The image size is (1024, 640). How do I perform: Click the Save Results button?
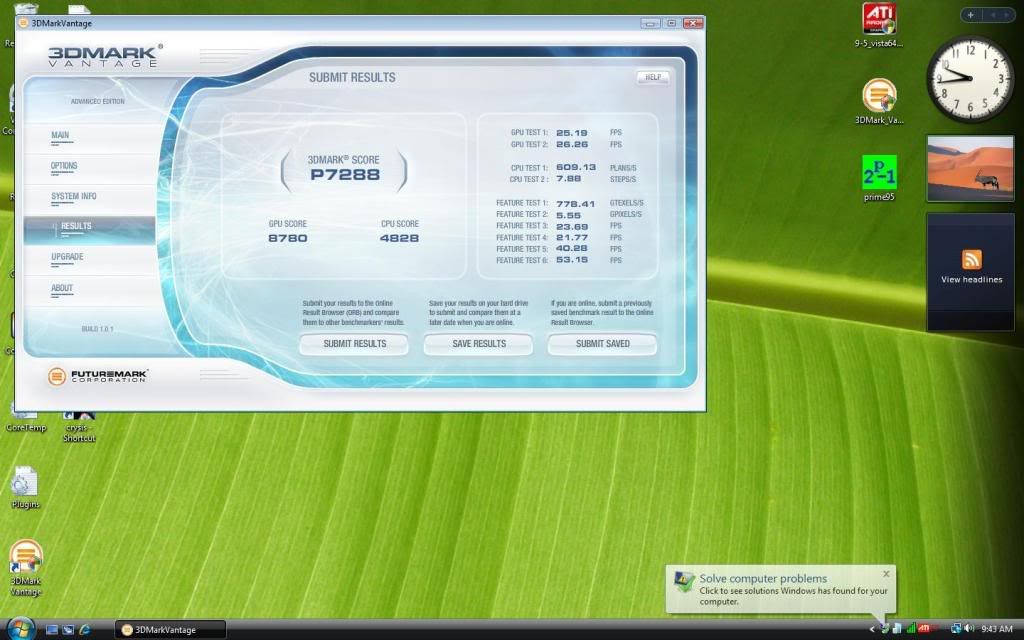(479, 344)
